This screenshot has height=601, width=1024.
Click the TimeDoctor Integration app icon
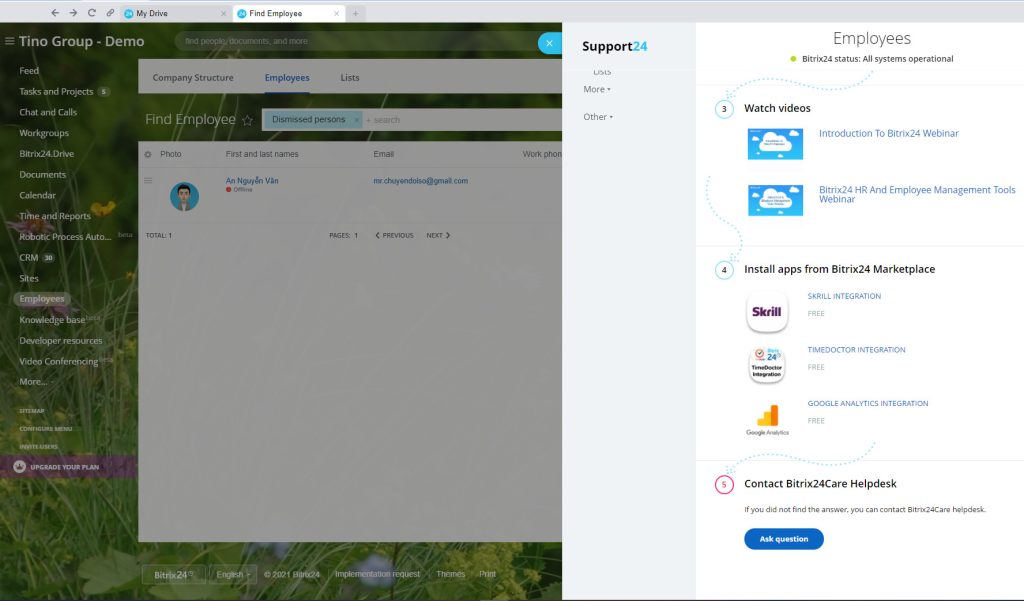(x=767, y=365)
